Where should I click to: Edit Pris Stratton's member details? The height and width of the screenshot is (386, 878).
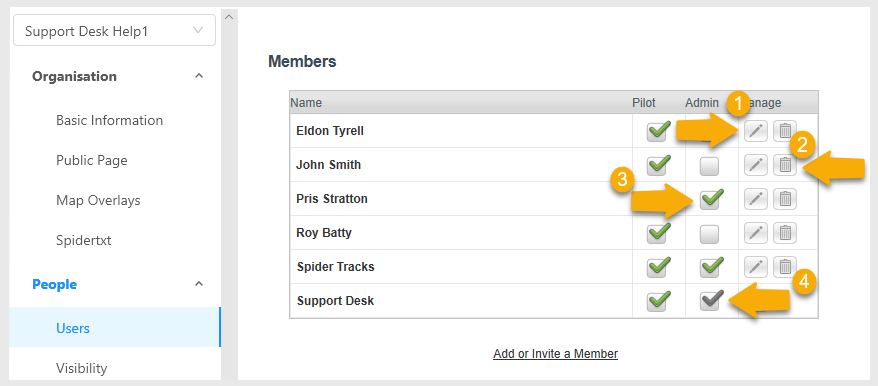click(x=756, y=199)
